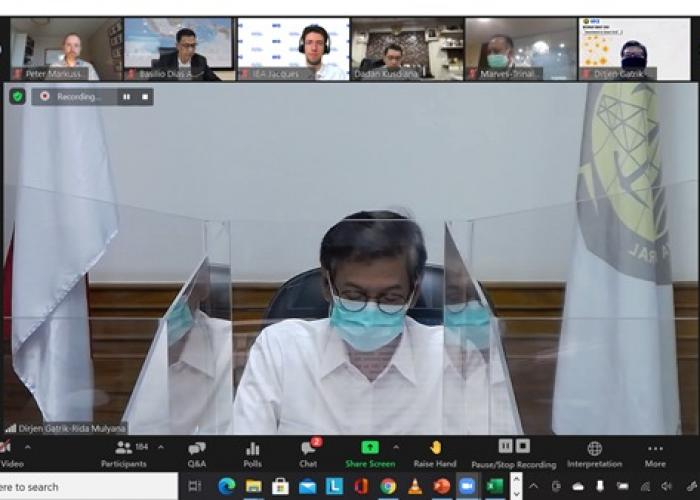This screenshot has width=700, height=500.
Task: Open the Chat panel with unread messages
Action: pos(308,452)
